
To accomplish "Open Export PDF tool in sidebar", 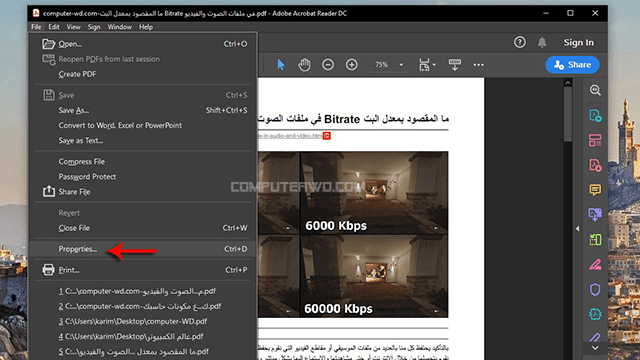I will point(595,116).
